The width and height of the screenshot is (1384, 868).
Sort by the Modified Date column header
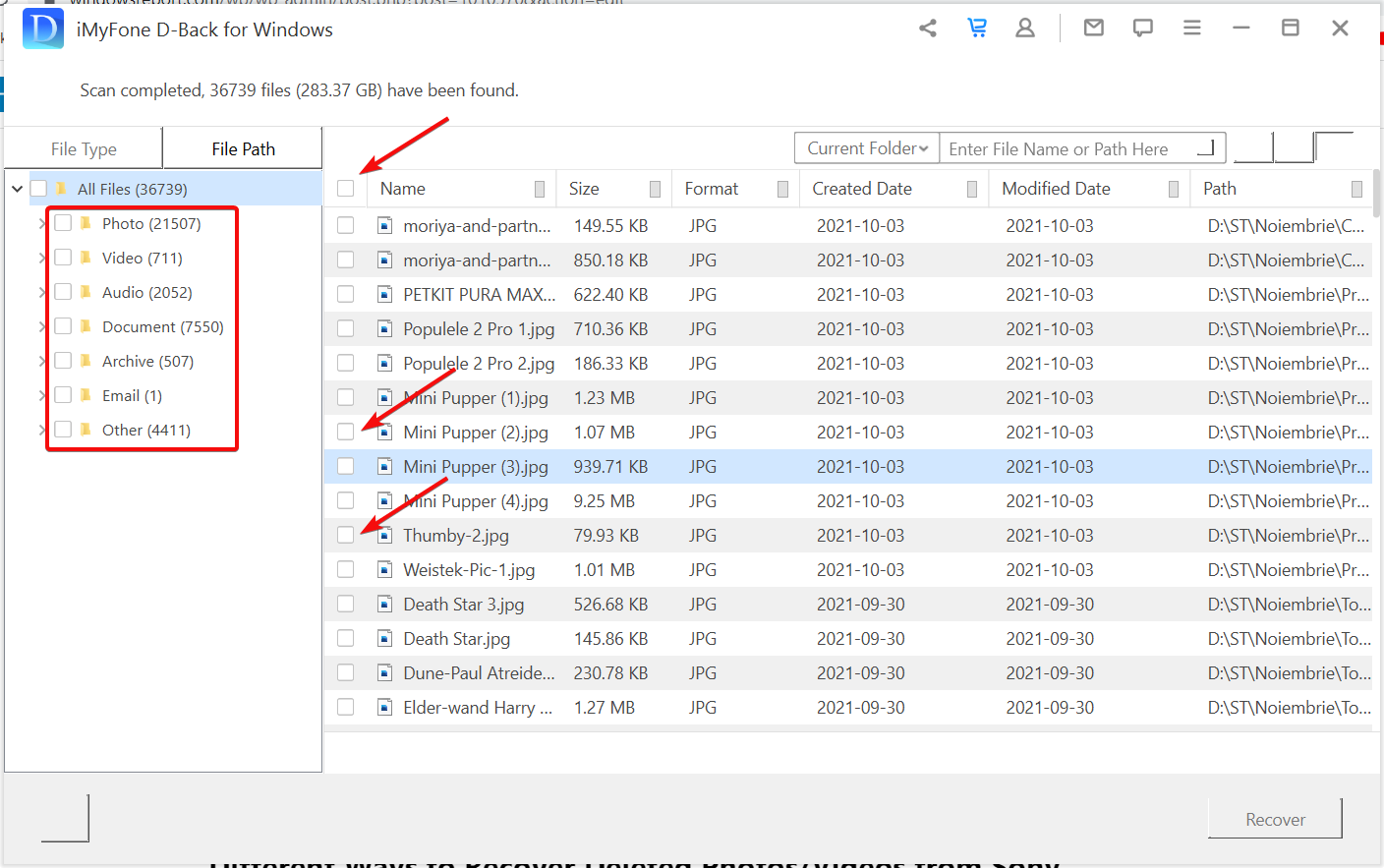(x=1090, y=189)
